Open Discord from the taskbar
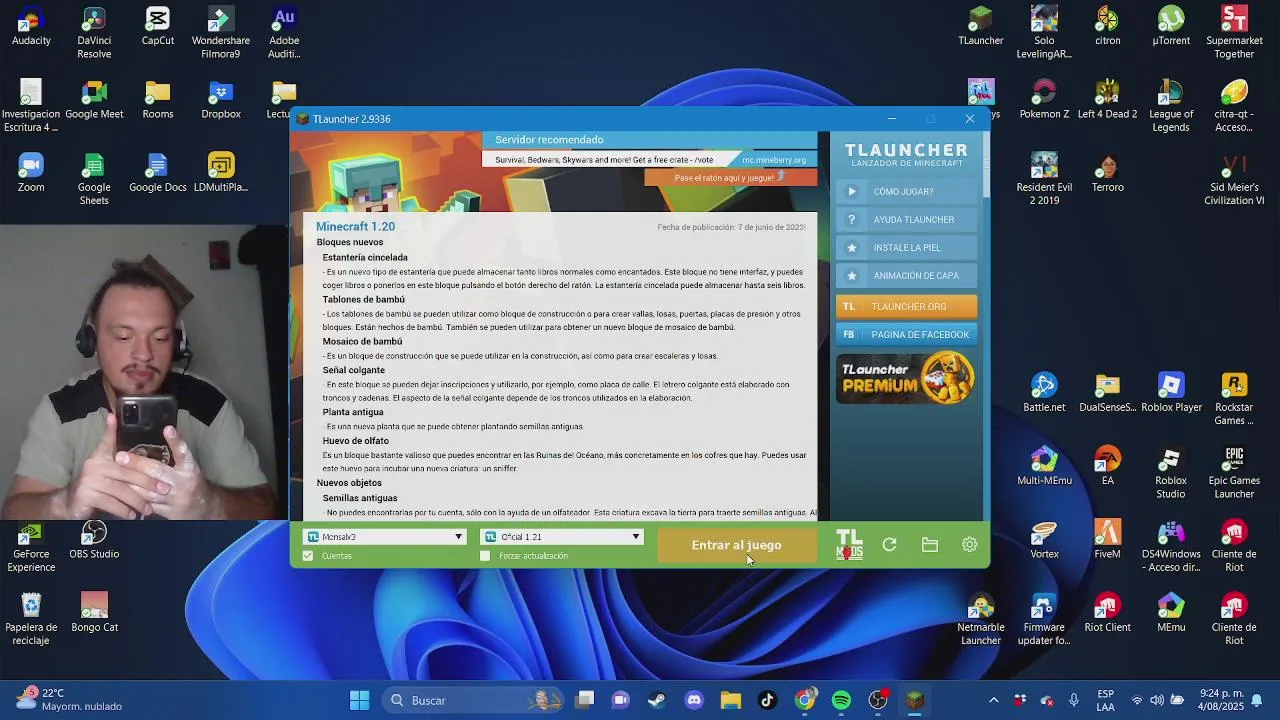The width and height of the screenshot is (1280, 720). click(694, 700)
